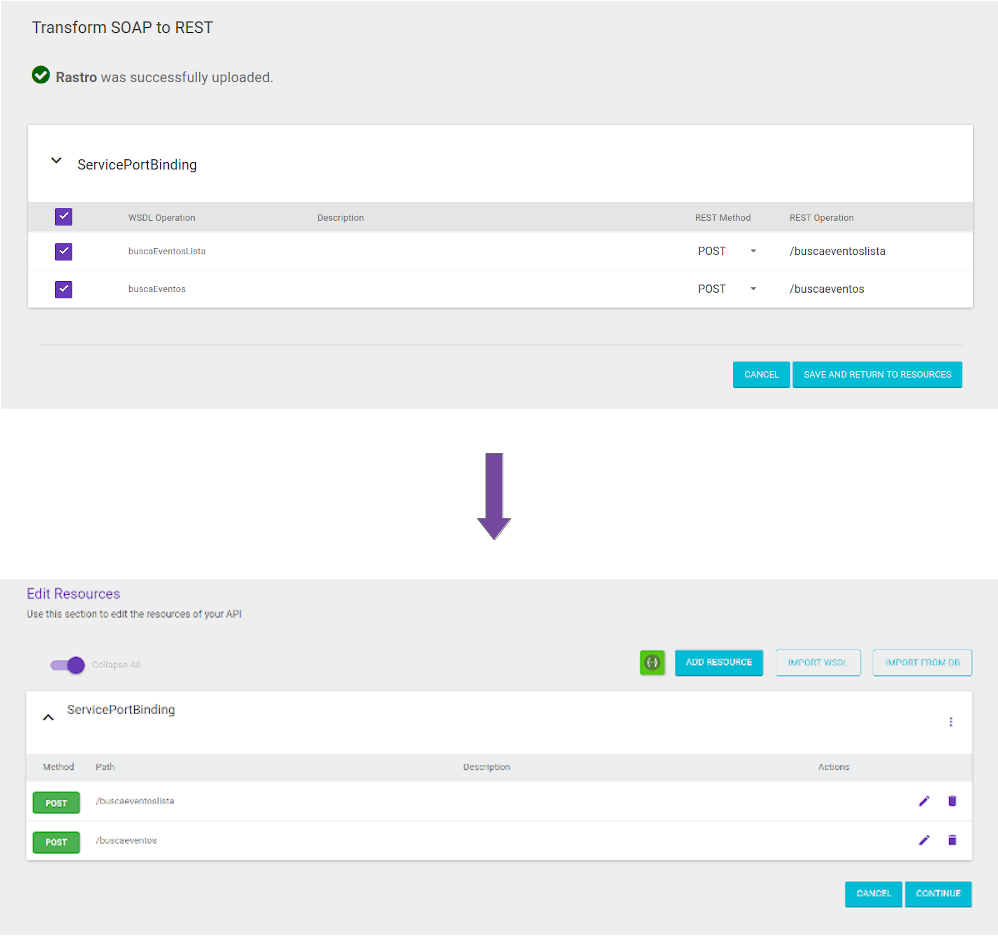Screen dimensions: 998x936
Task: Open the pencil edit icon for /buscaeventoslista
Action: (923, 800)
